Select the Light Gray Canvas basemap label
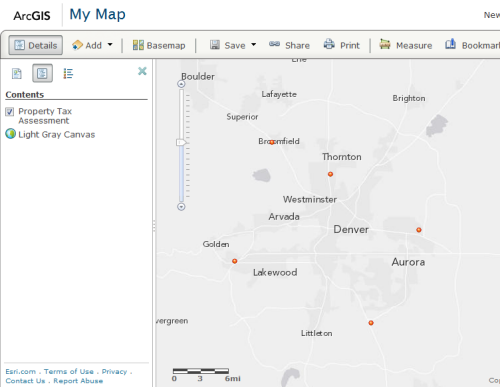 (57, 134)
